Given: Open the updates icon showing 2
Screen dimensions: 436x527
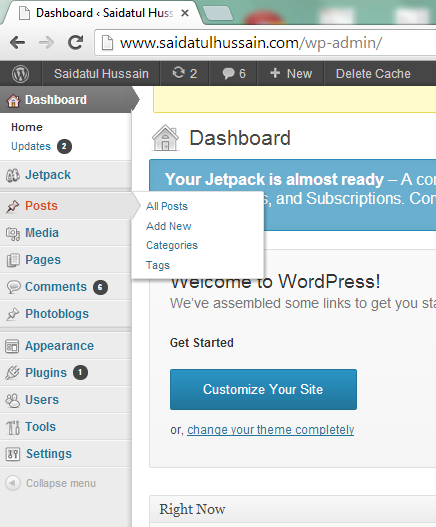Looking at the screenshot, I should (x=185, y=73).
